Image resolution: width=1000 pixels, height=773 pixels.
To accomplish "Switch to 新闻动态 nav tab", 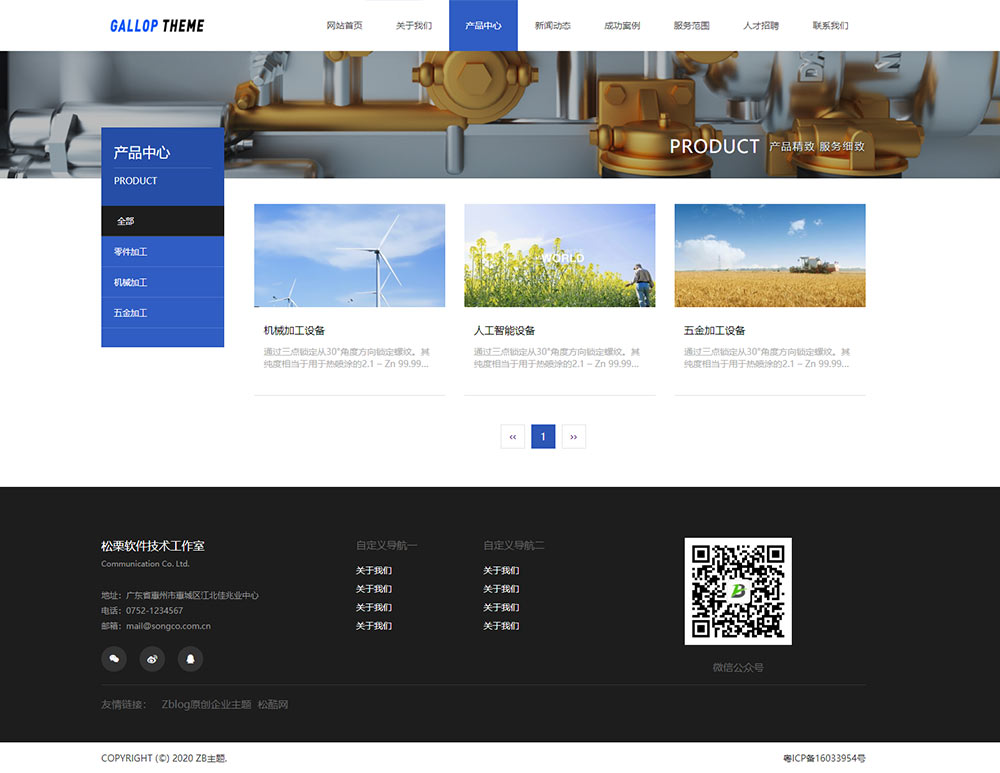I will click(552, 26).
